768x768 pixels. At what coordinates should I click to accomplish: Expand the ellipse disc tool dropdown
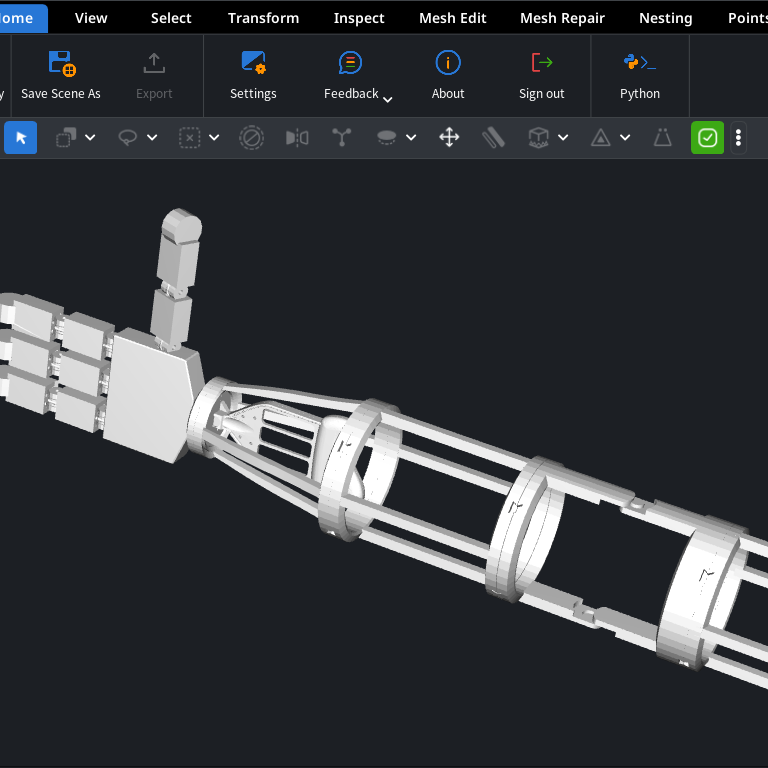tap(411, 138)
